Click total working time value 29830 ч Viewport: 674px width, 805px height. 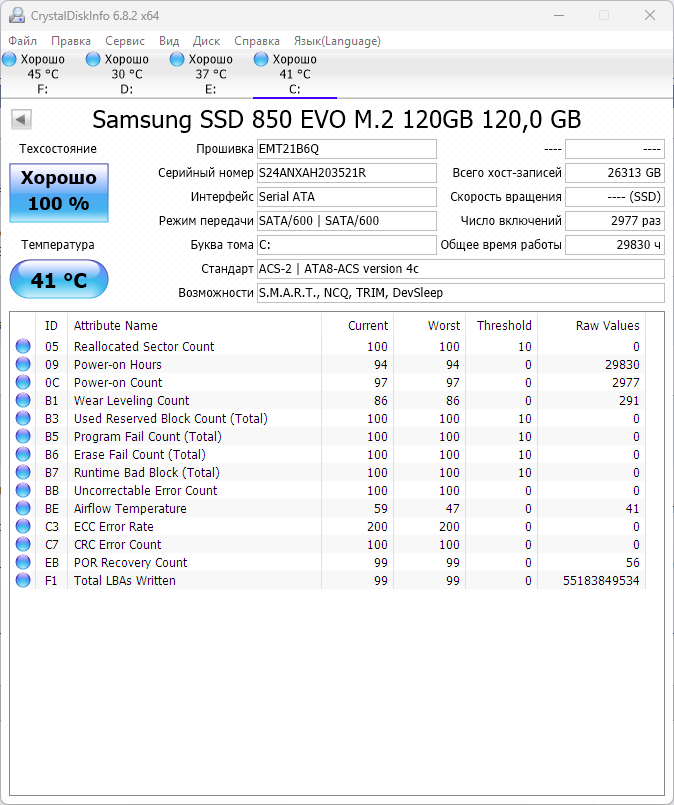pos(614,245)
